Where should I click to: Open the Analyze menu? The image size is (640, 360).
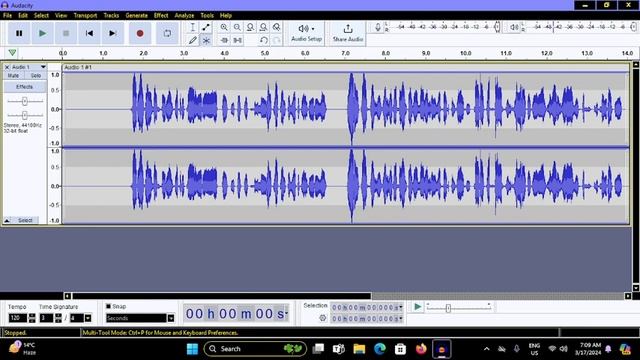click(184, 16)
